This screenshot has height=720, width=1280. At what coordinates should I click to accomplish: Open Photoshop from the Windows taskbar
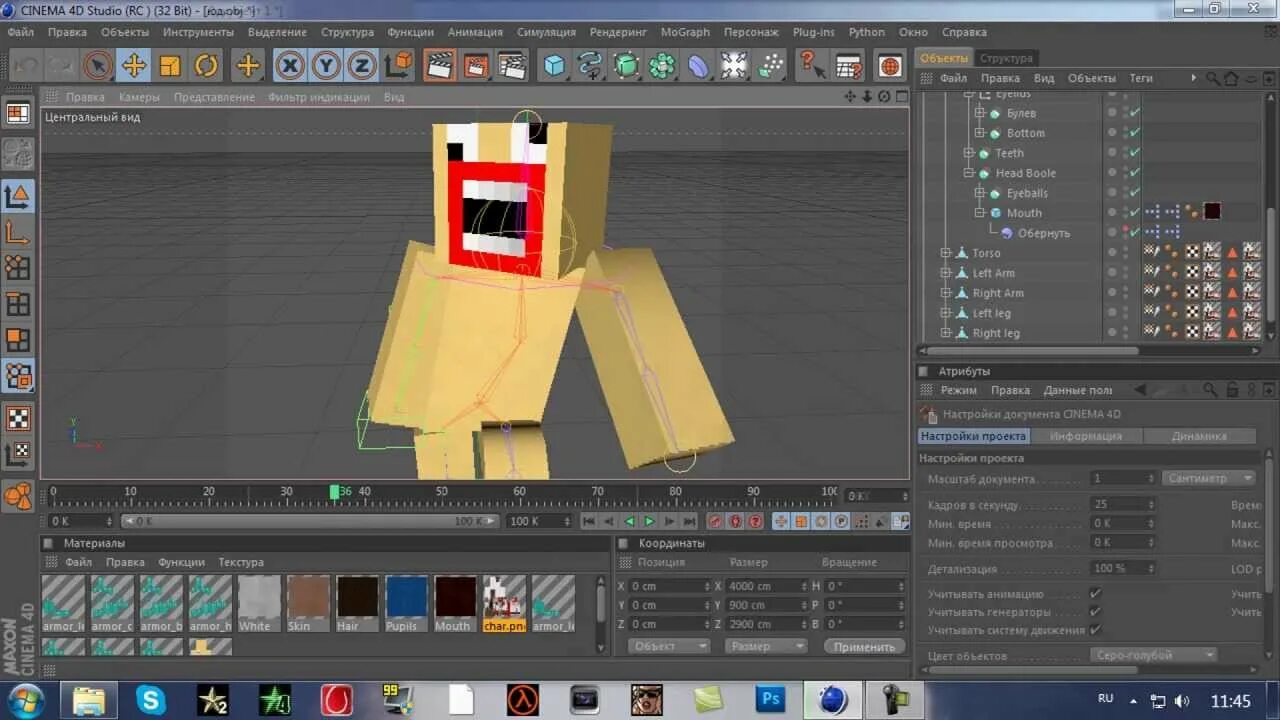pos(771,699)
